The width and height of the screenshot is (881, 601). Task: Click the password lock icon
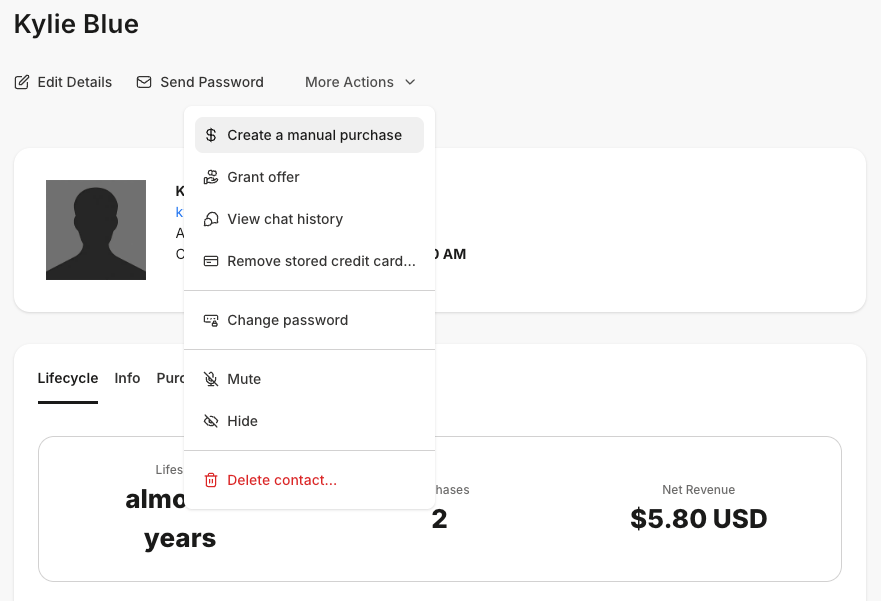coord(211,320)
